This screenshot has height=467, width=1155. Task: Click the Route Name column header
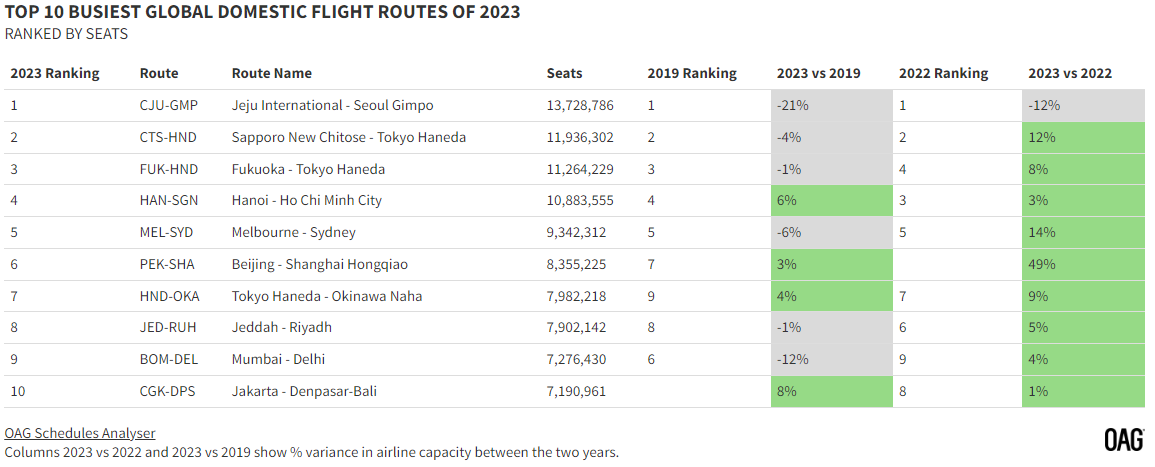(x=272, y=74)
